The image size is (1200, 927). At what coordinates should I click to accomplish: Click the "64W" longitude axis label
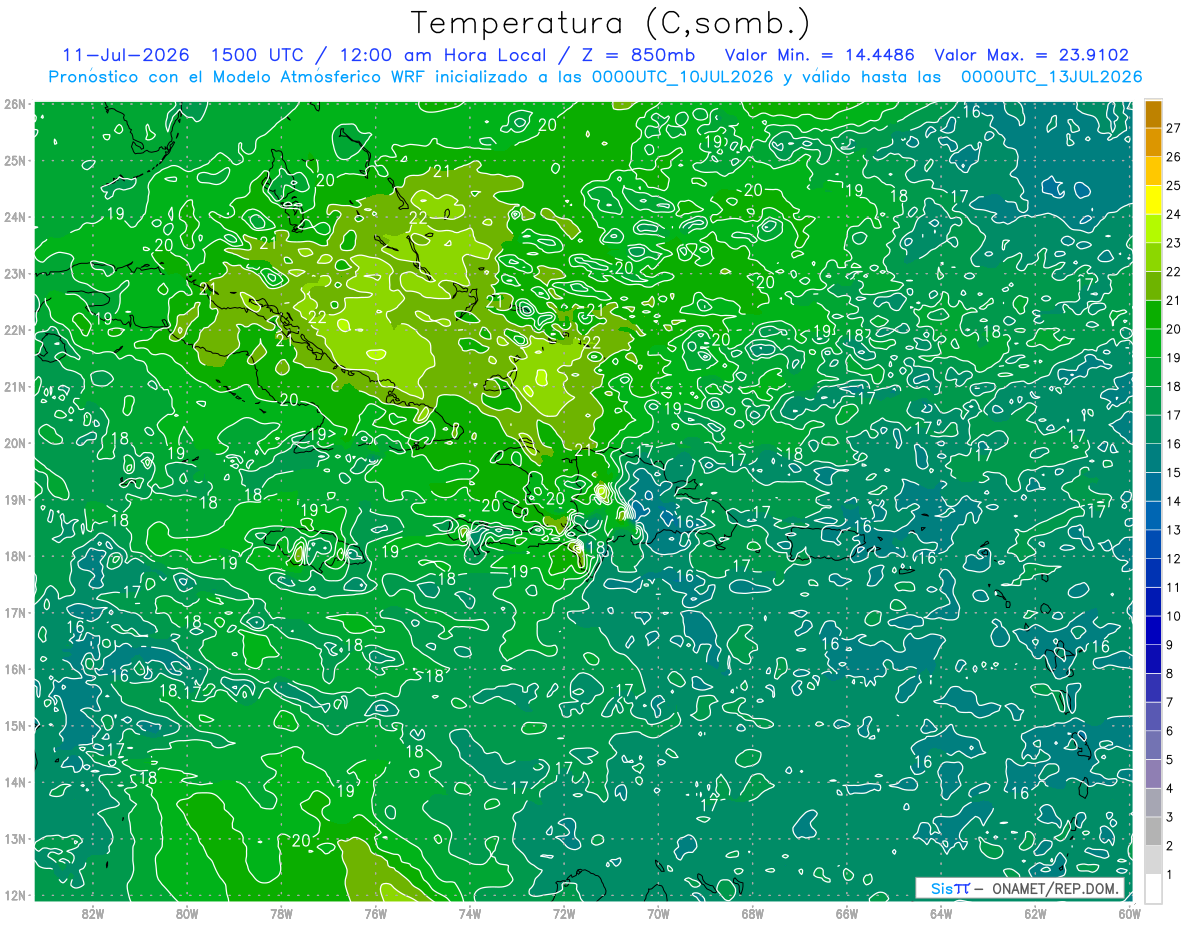941,912
